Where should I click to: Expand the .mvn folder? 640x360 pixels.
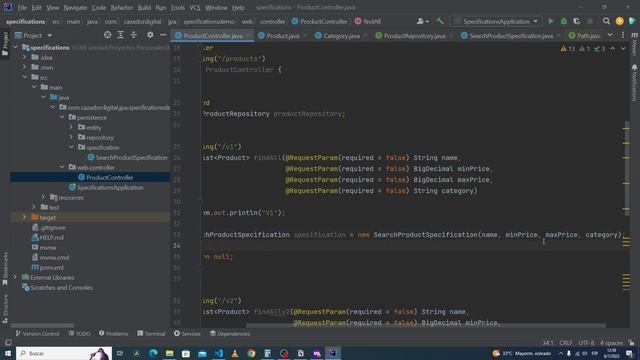[x=24, y=67]
